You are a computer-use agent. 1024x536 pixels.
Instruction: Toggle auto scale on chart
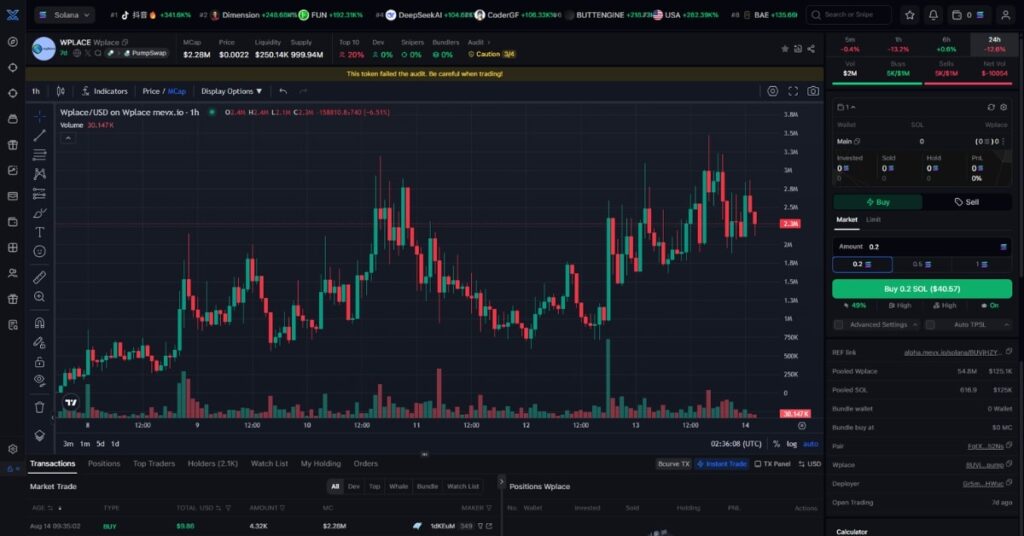point(810,444)
